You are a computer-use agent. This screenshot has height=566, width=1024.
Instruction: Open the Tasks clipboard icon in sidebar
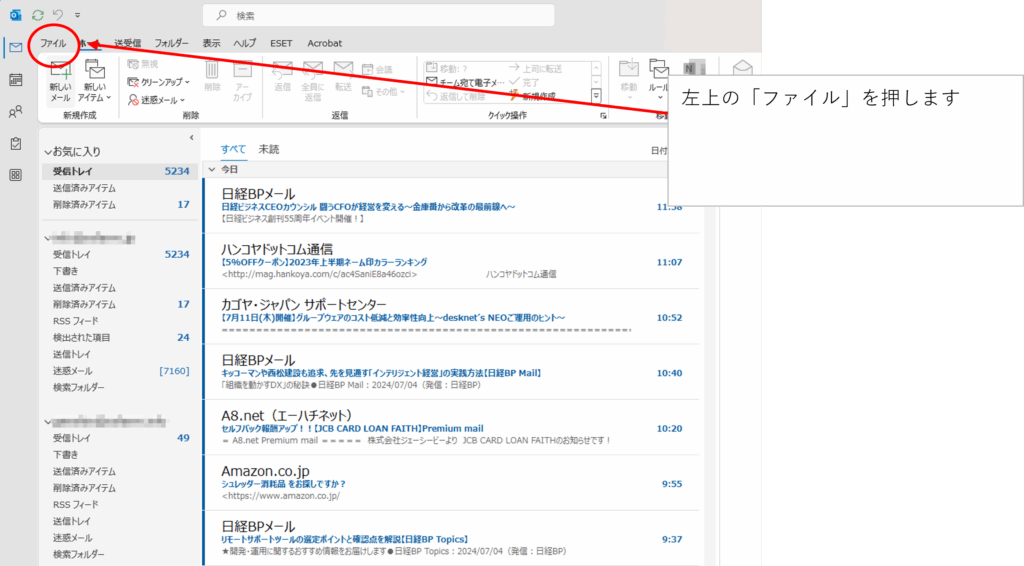pyautogui.click(x=15, y=144)
